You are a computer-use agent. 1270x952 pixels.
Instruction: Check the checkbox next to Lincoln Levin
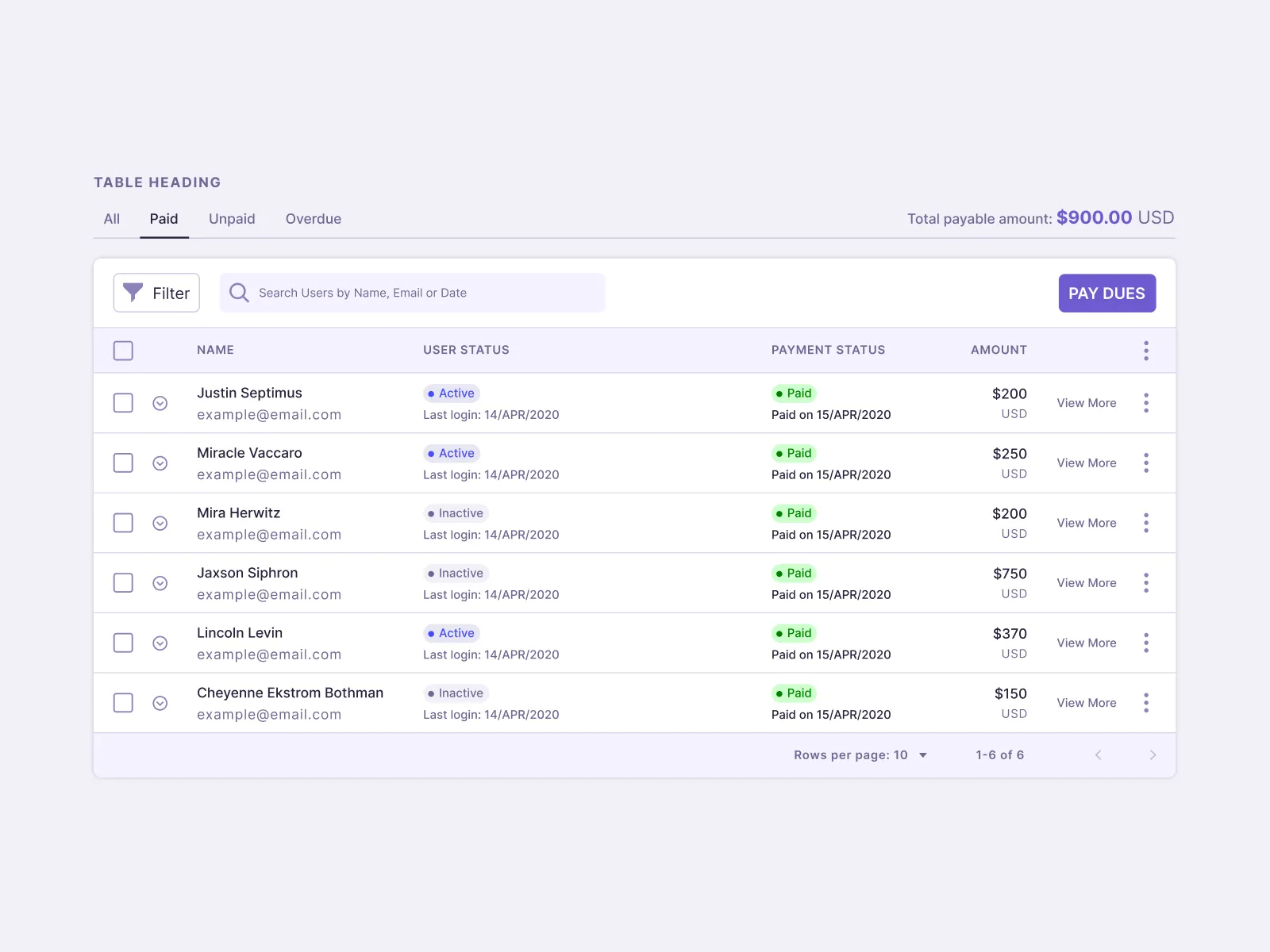tap(123, 643)
